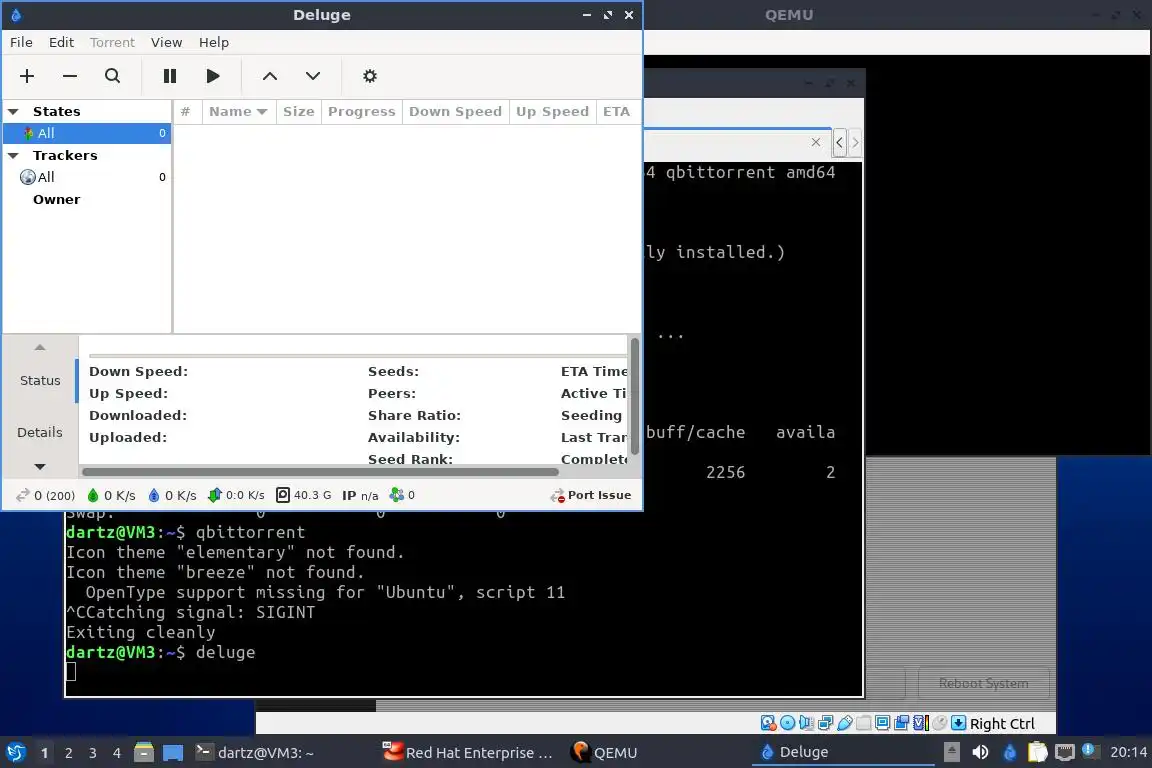Collapse the Trackers section
This screenshot has height=768, width=1152.
[13, 156]
